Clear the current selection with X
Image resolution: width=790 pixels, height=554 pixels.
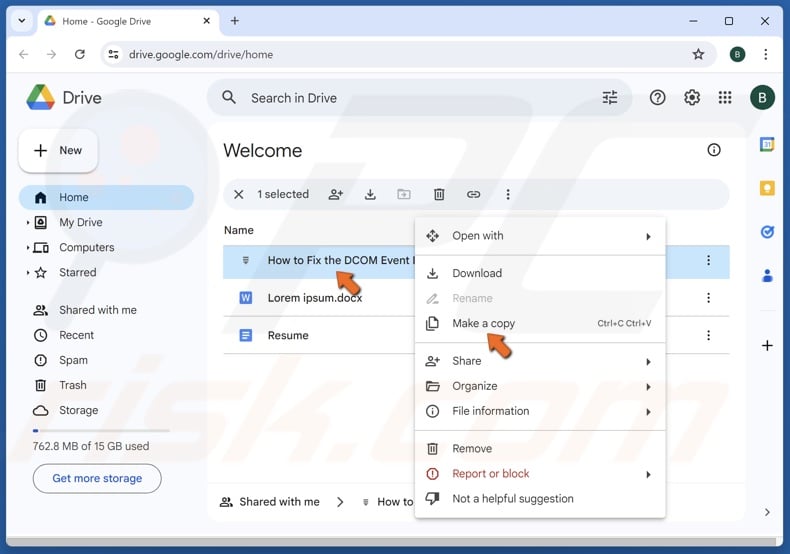[239, 194]
